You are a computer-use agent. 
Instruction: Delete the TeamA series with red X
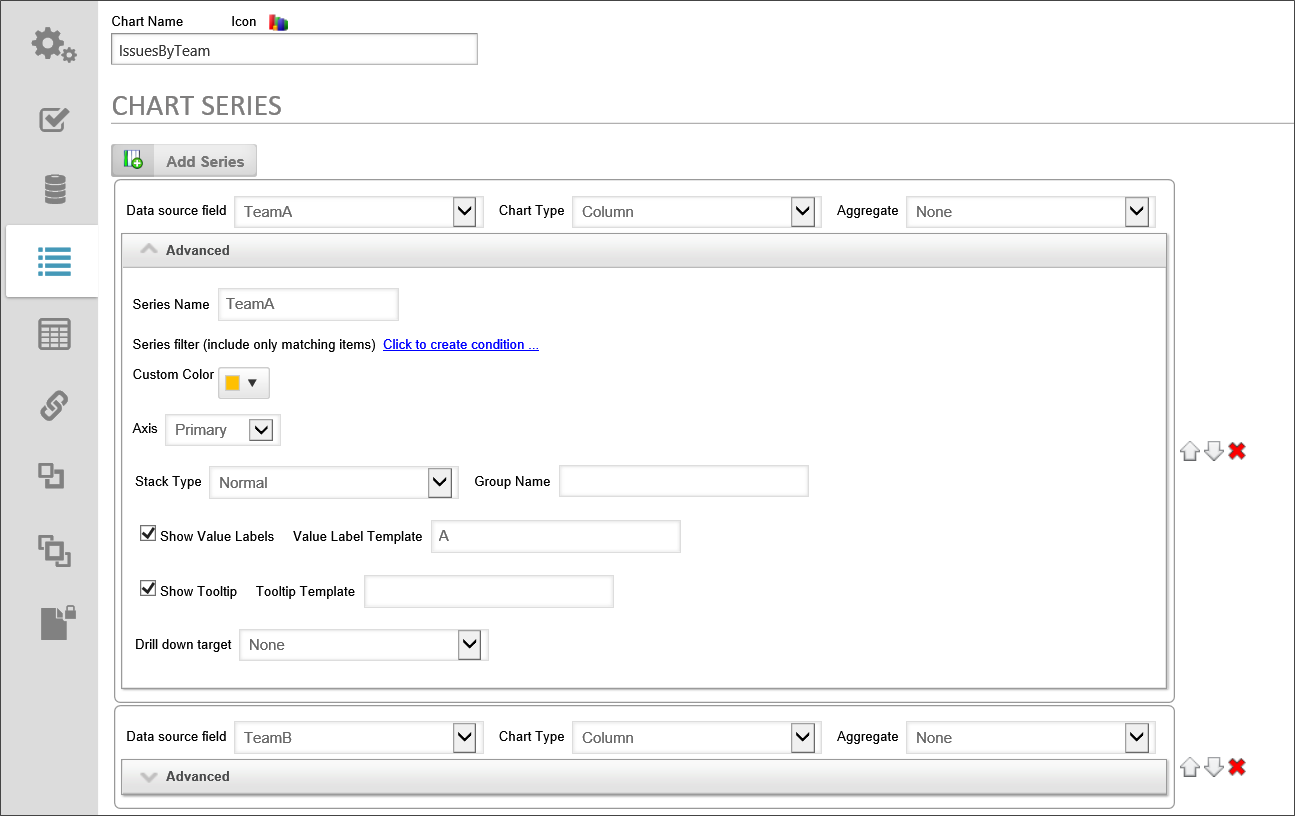pos(1237,451)
